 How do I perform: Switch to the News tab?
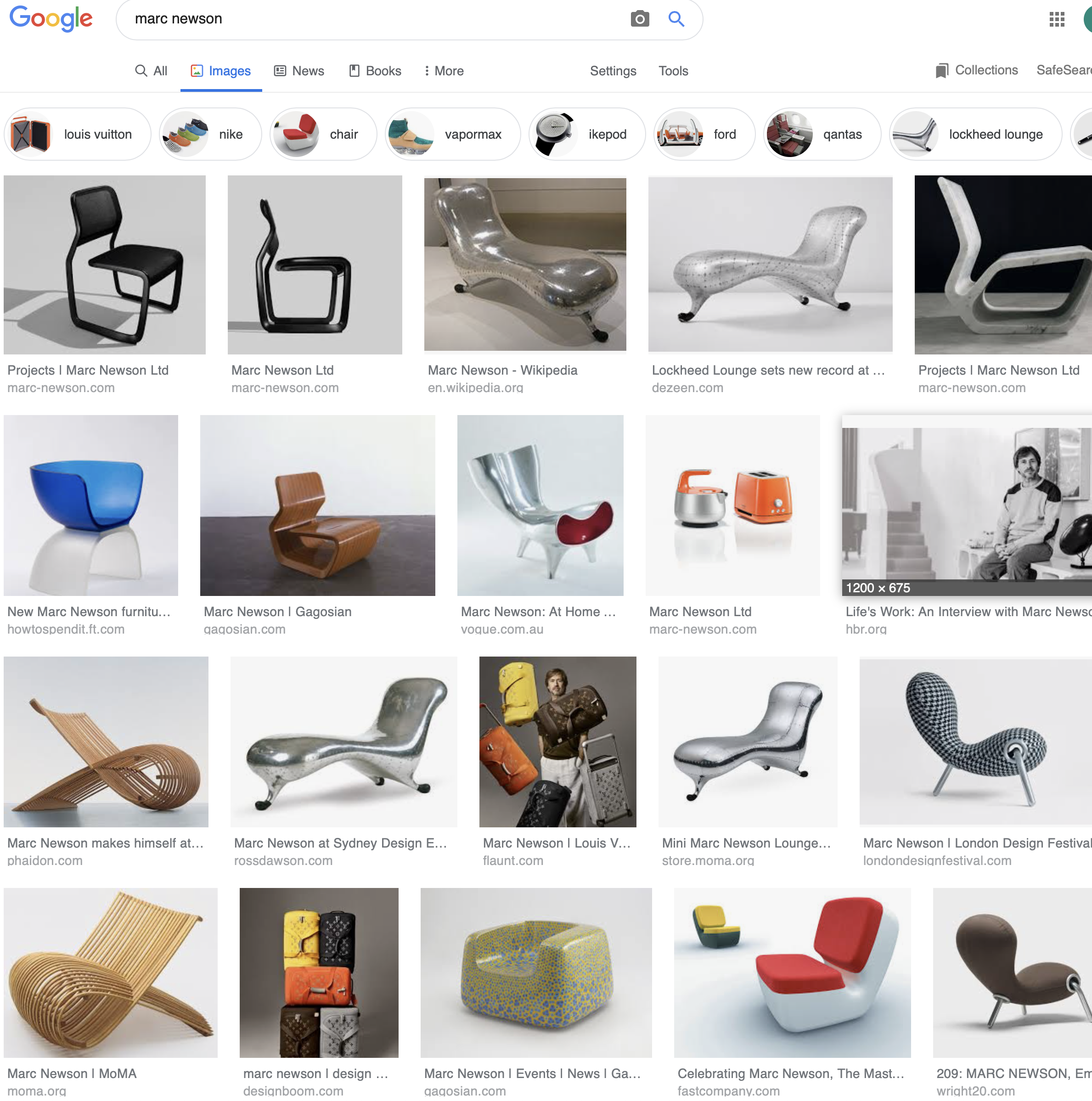click(299, 71)
